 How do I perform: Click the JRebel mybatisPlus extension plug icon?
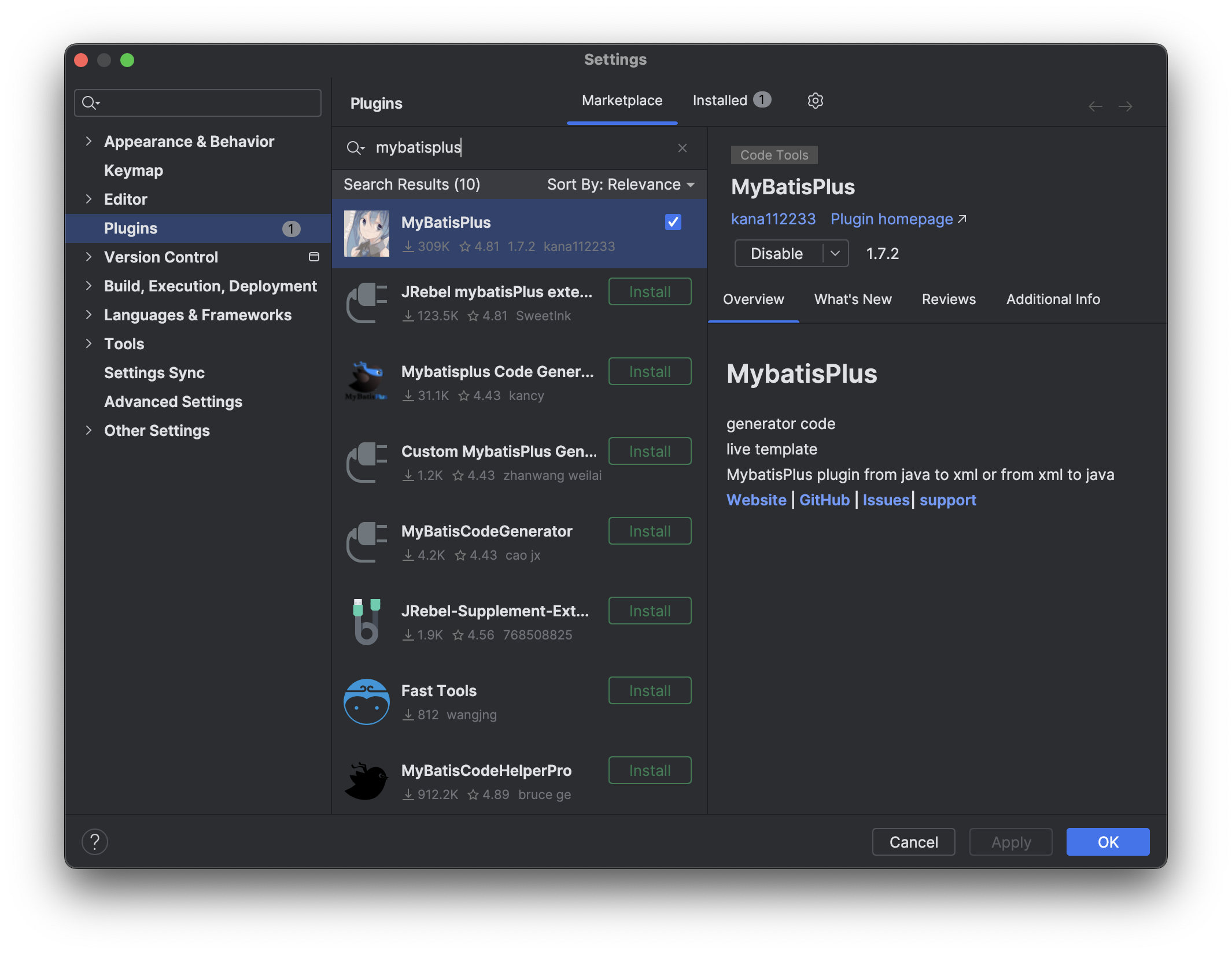tap(367, 303)
